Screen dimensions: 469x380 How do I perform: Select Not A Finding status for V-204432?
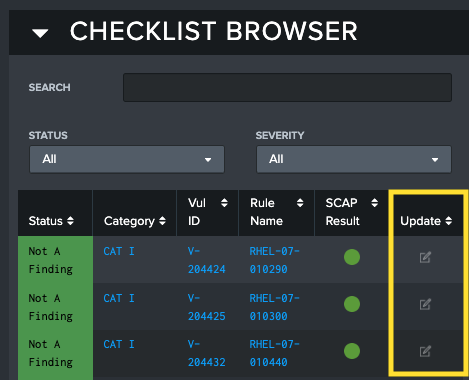click(51, 353)
